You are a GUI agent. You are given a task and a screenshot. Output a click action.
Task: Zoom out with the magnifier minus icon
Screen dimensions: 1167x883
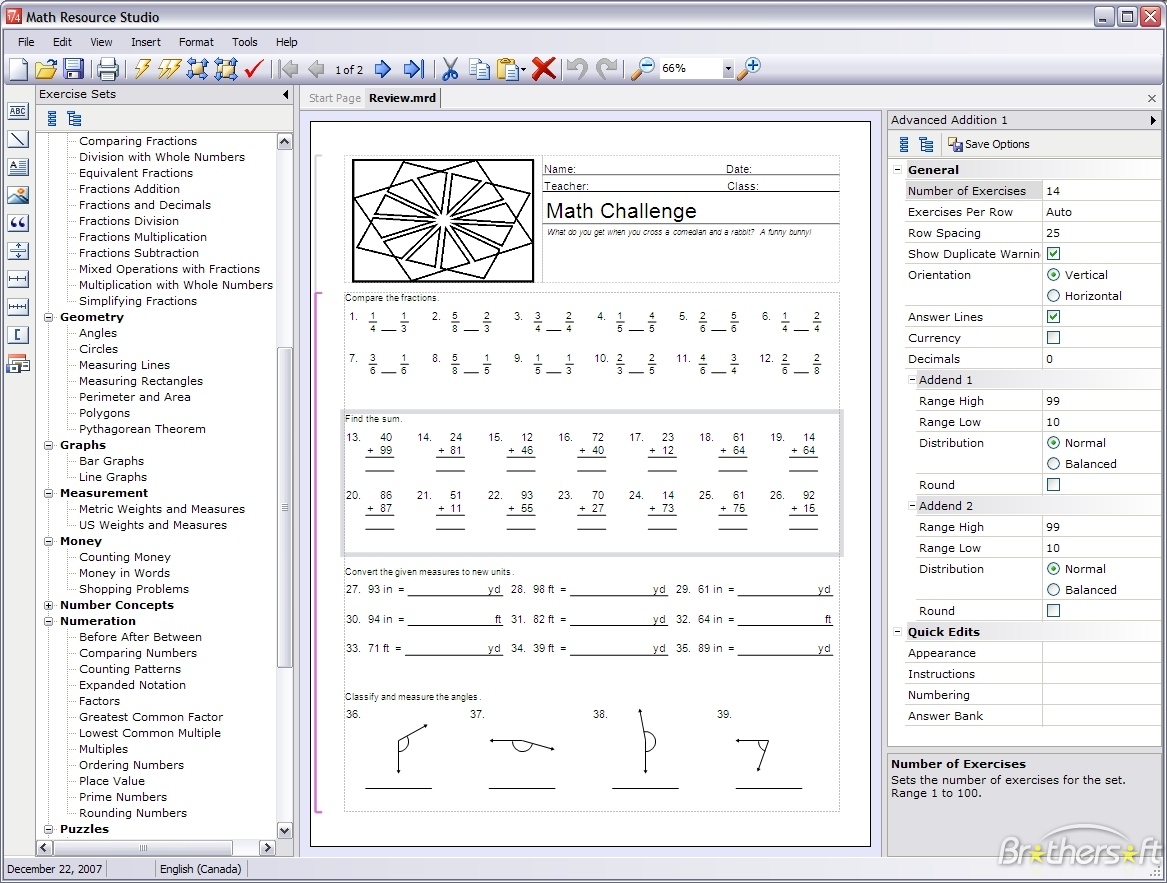[642, 68]
